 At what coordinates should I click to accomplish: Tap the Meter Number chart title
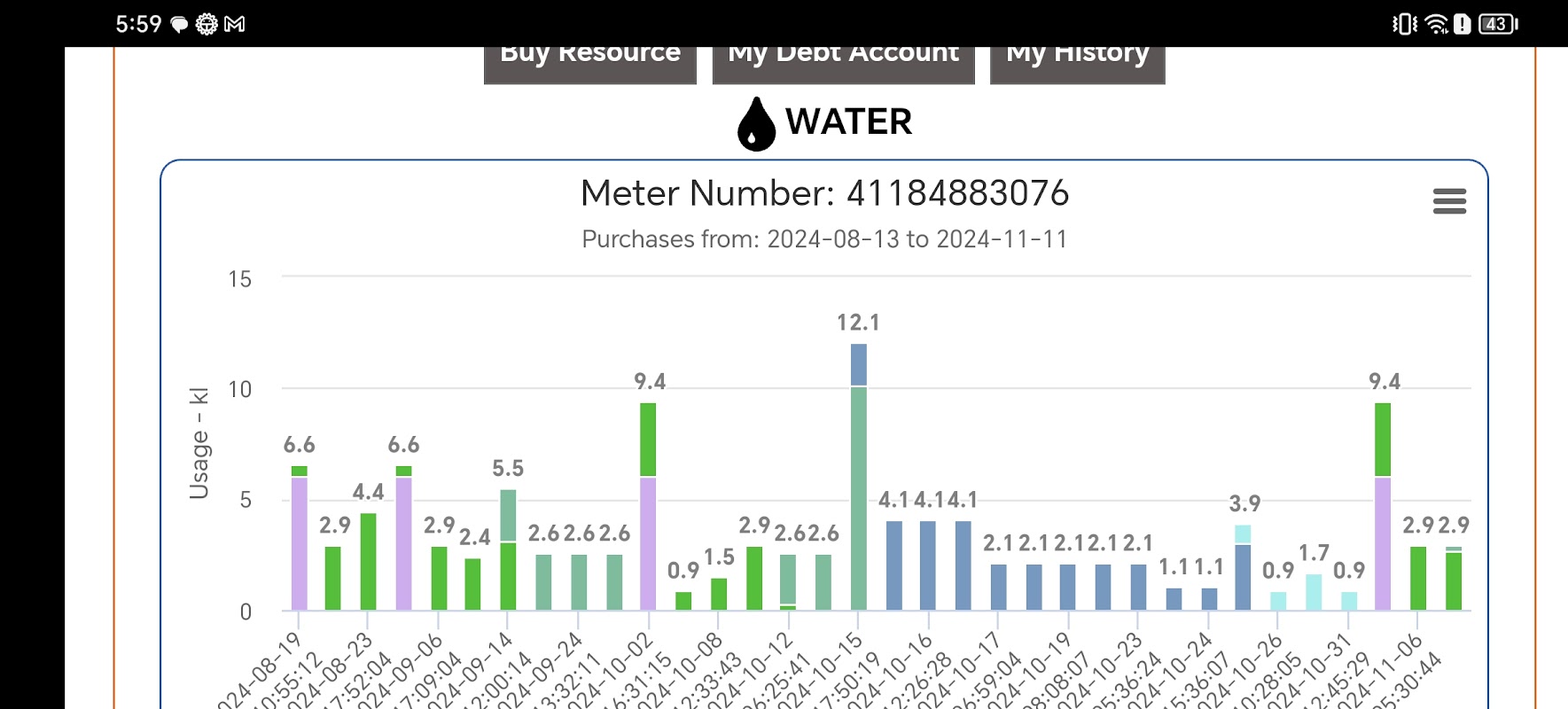pos(824,193)
